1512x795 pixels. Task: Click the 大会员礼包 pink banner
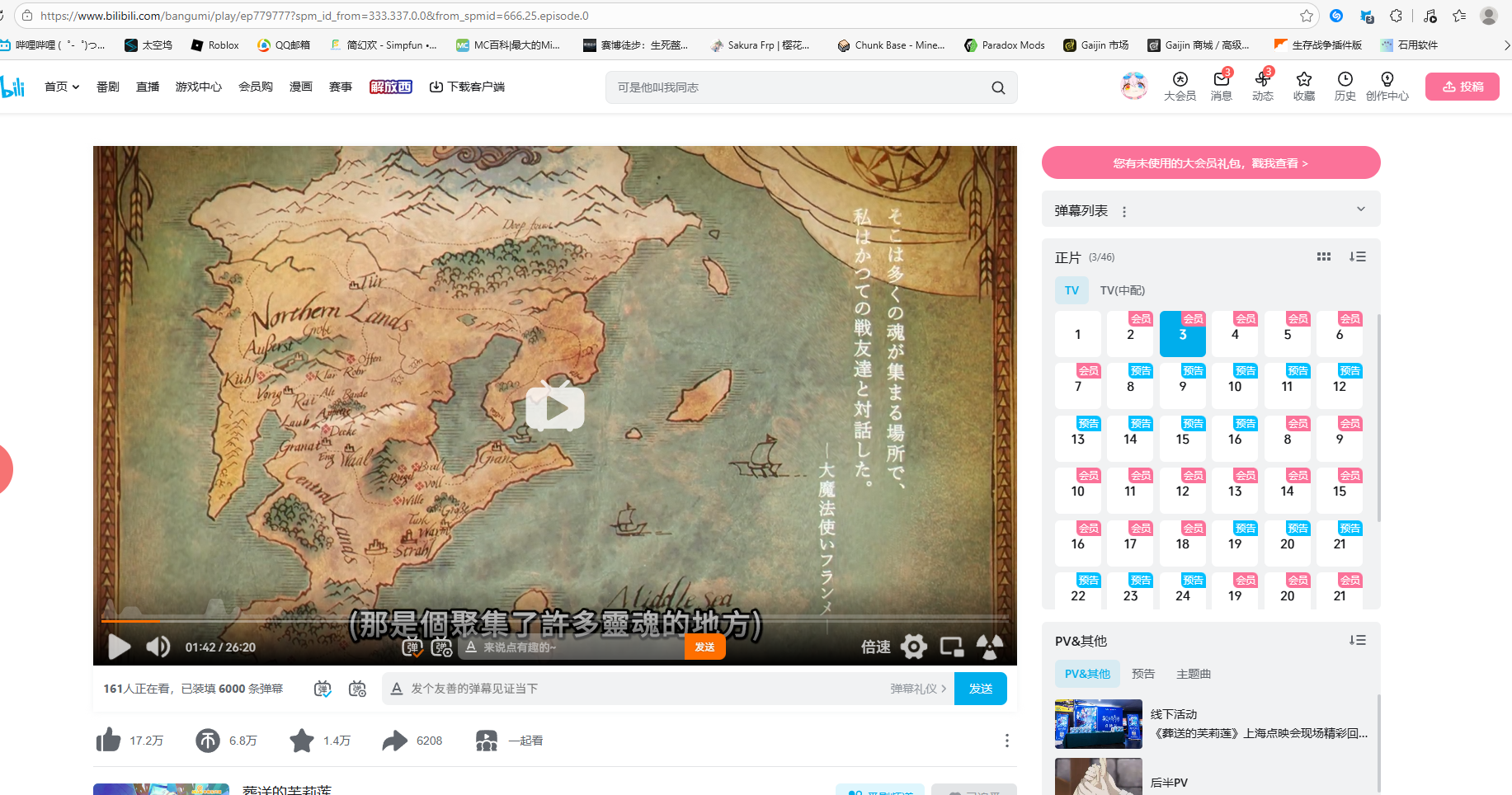pos(1210,163)
